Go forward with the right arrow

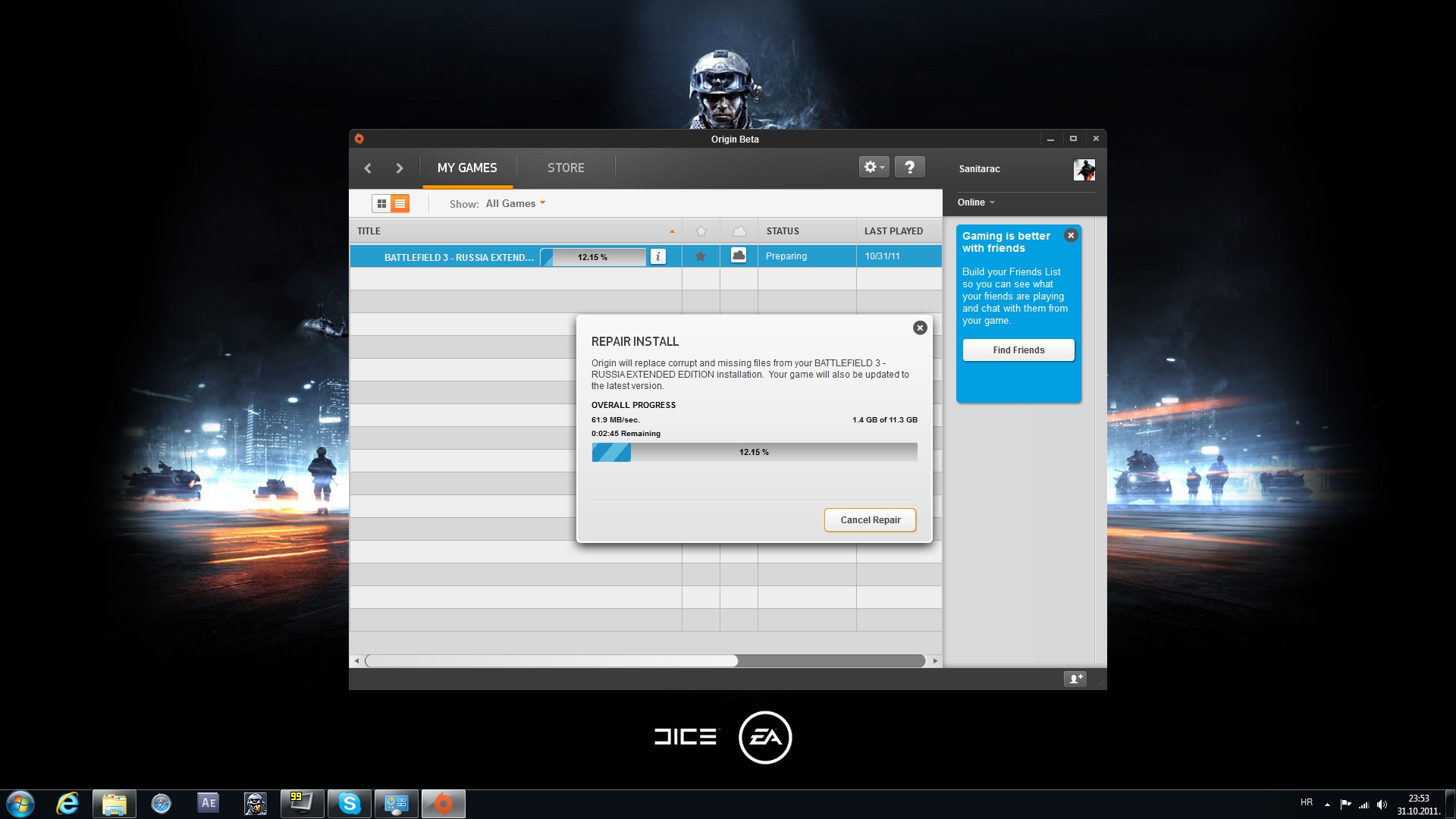coord(400,168)
